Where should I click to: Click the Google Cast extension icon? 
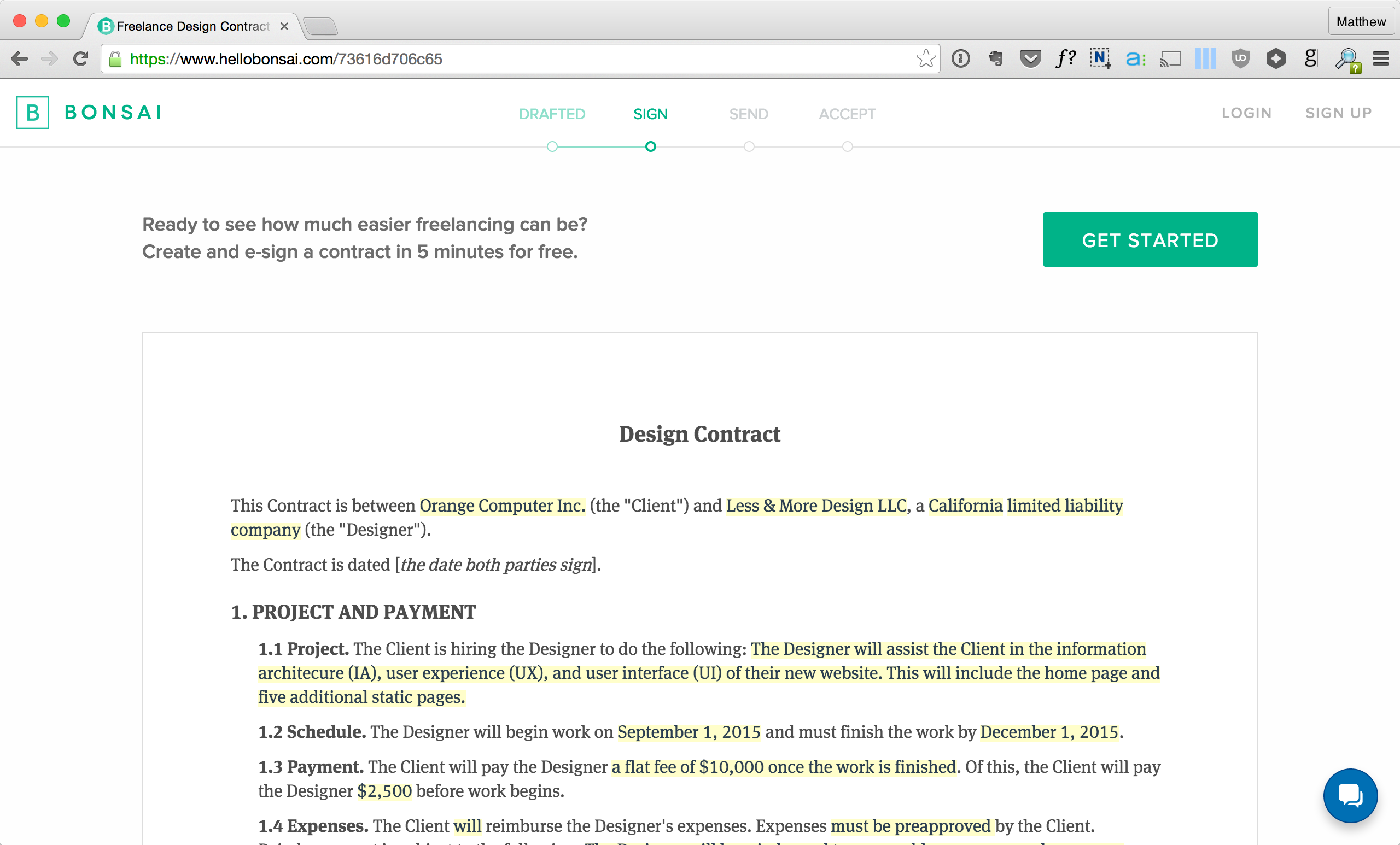[x=1170, y=58]
